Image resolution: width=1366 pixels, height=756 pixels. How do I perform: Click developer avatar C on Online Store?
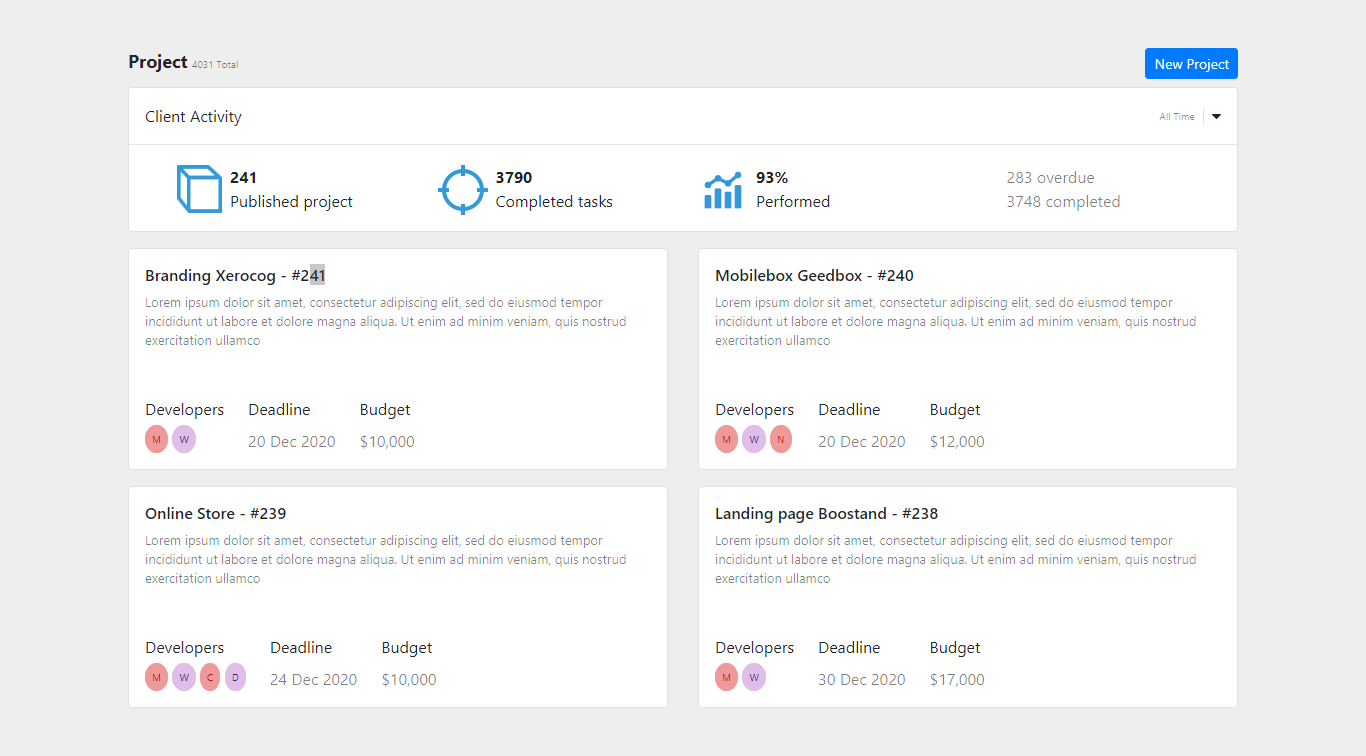(x=209, y=677)
